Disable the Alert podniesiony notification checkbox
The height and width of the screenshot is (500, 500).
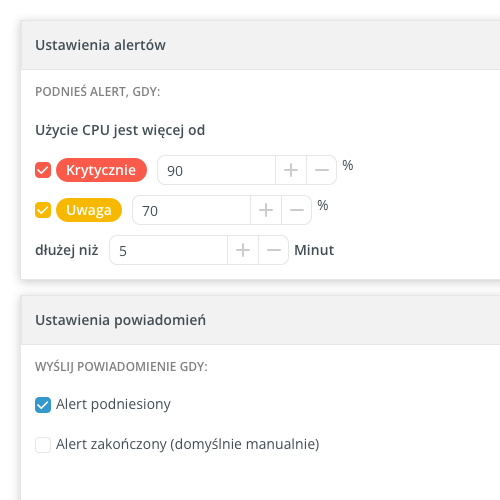[43, 405]
